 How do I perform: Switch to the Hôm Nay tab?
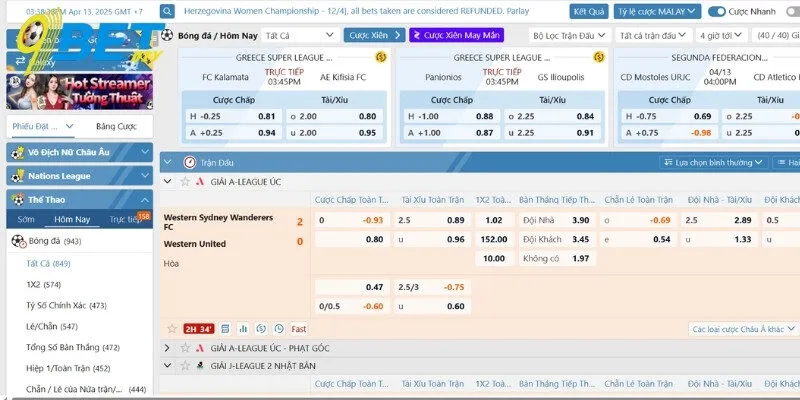click(72, 219)
